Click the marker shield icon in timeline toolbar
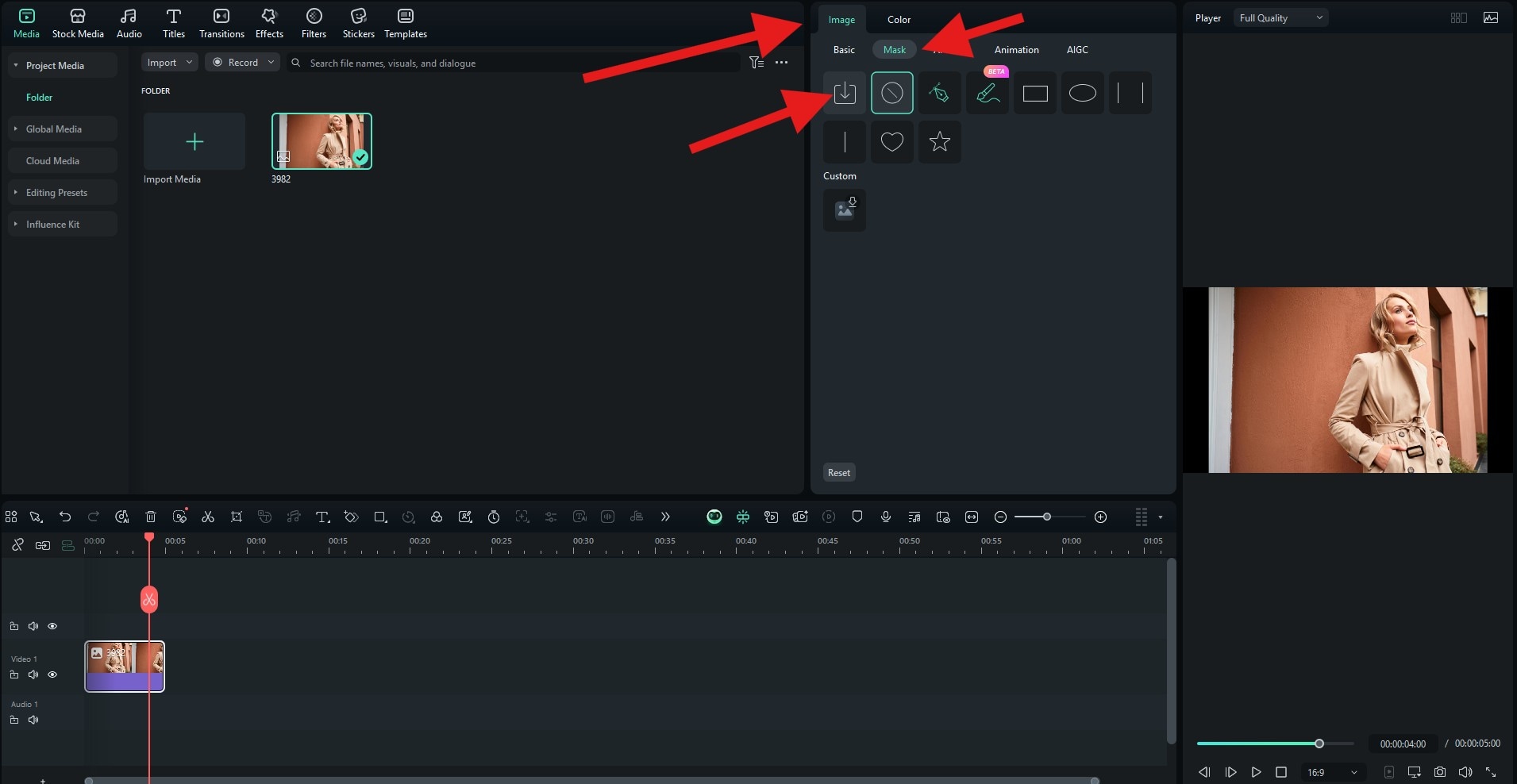Screen dimensions: 1517x784 [857, 517]
